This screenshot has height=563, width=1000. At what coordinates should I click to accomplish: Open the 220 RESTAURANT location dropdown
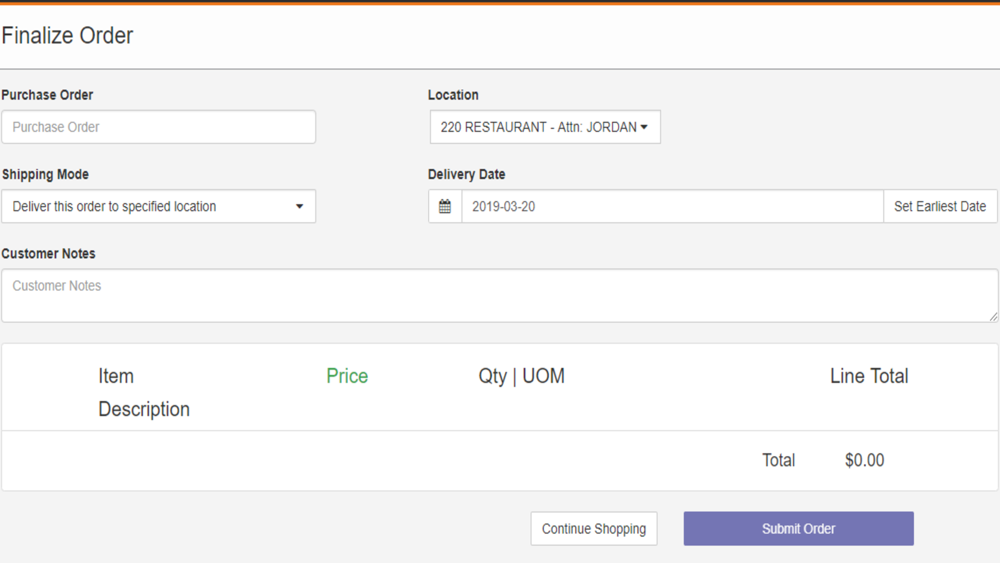pyautogui.click(x=545, y=127)
